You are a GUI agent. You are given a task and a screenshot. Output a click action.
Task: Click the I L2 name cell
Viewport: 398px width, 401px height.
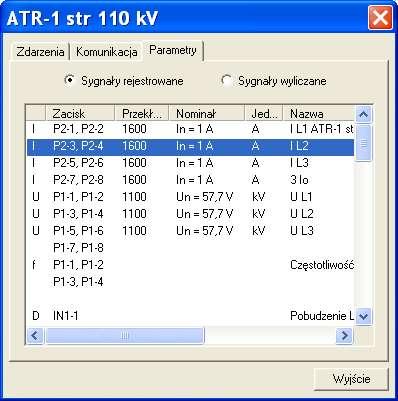tap(299, 146)
